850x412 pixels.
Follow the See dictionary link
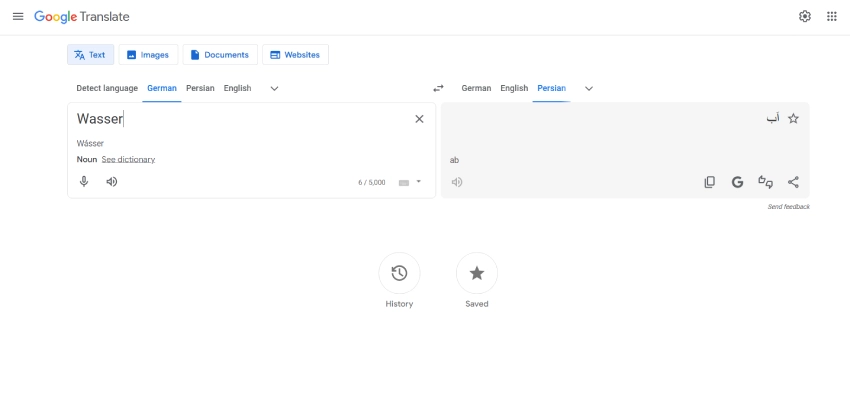(x=128, y=159)
